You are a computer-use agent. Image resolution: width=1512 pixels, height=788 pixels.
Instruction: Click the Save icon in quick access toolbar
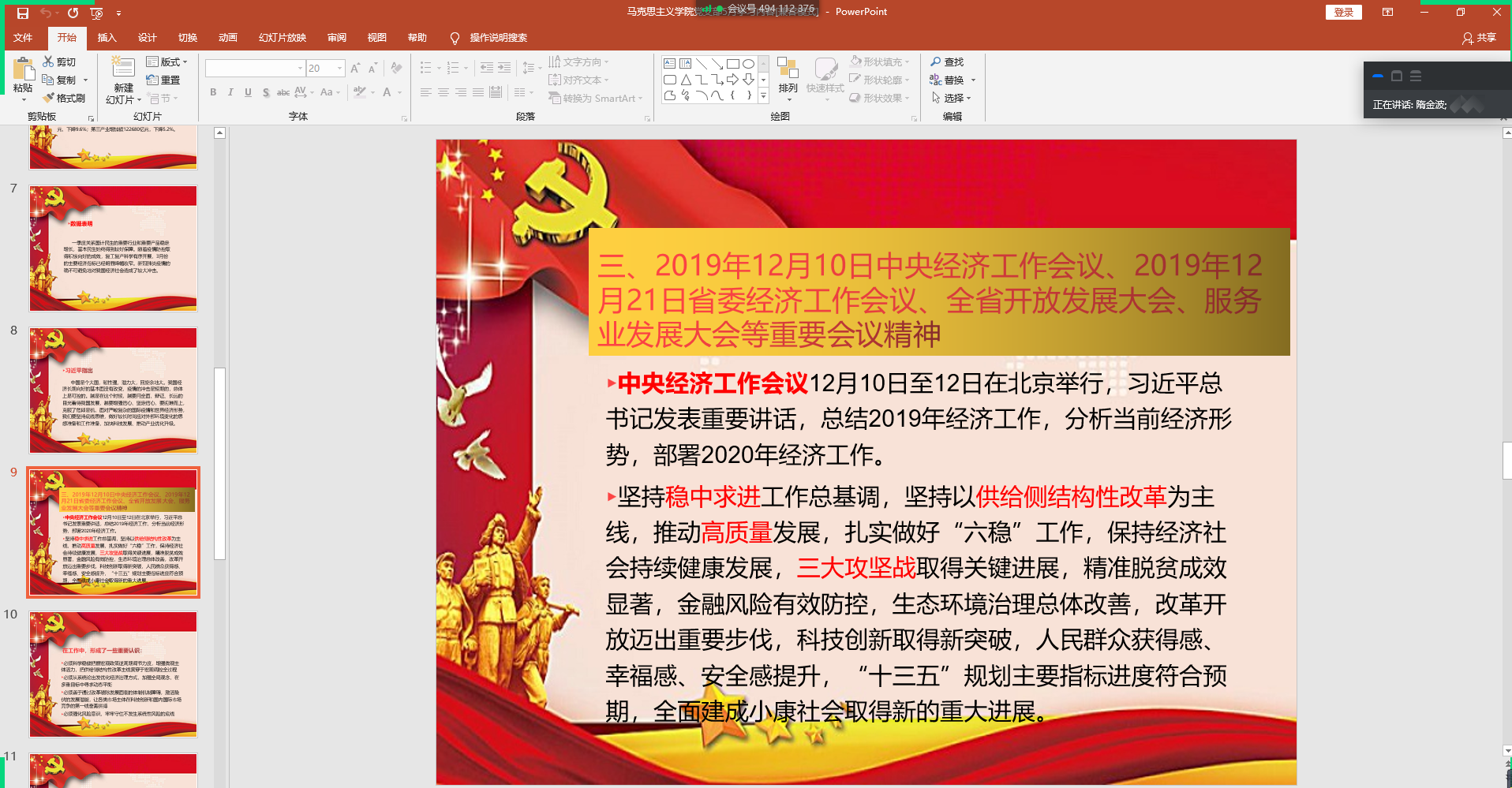23,13
